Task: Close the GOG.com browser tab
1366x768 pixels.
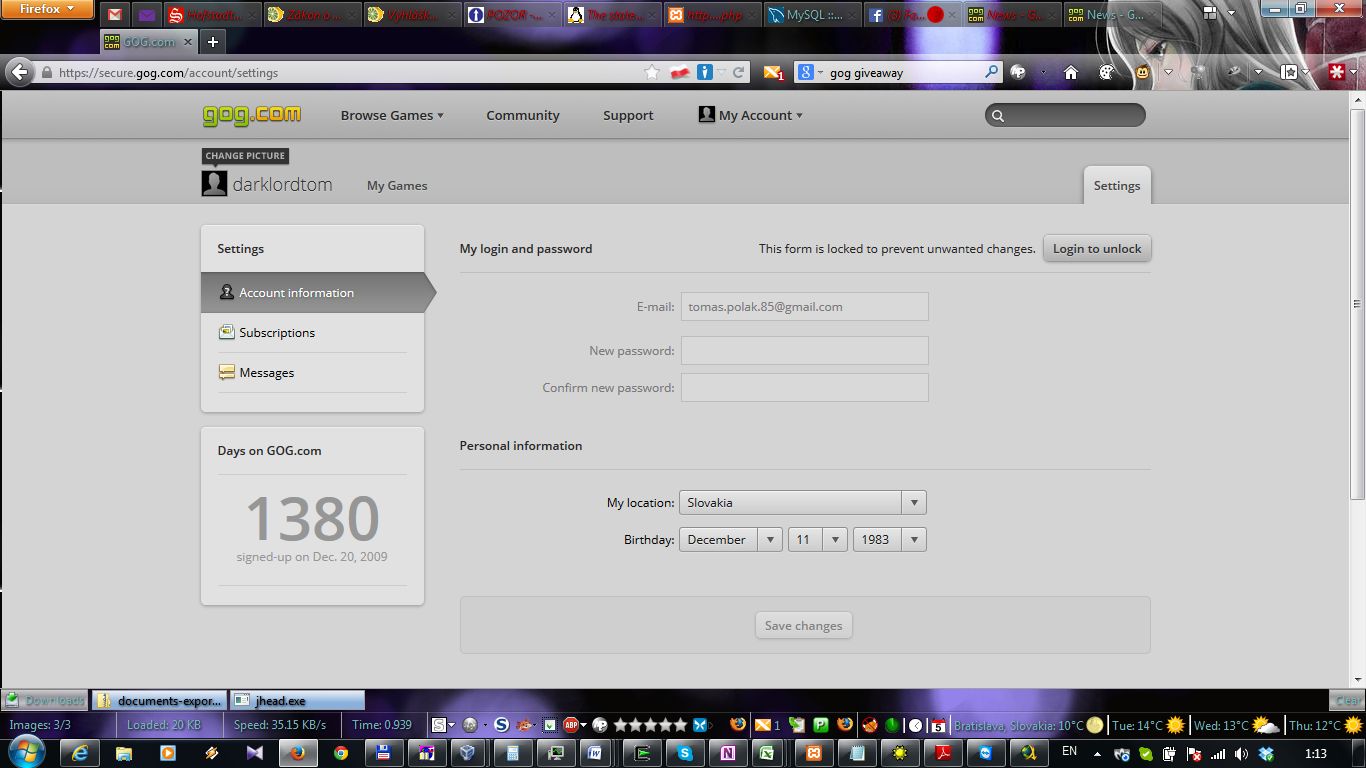Action: pyautogui.click(x=186, y=42)
